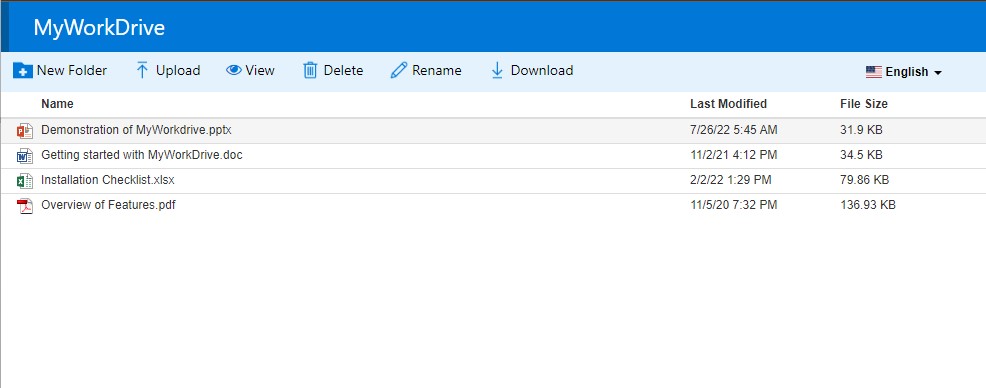Viewport: 986px width, 388px height.
Task: Select the PowerPoint file icon
Action: [x=25, y=131]
